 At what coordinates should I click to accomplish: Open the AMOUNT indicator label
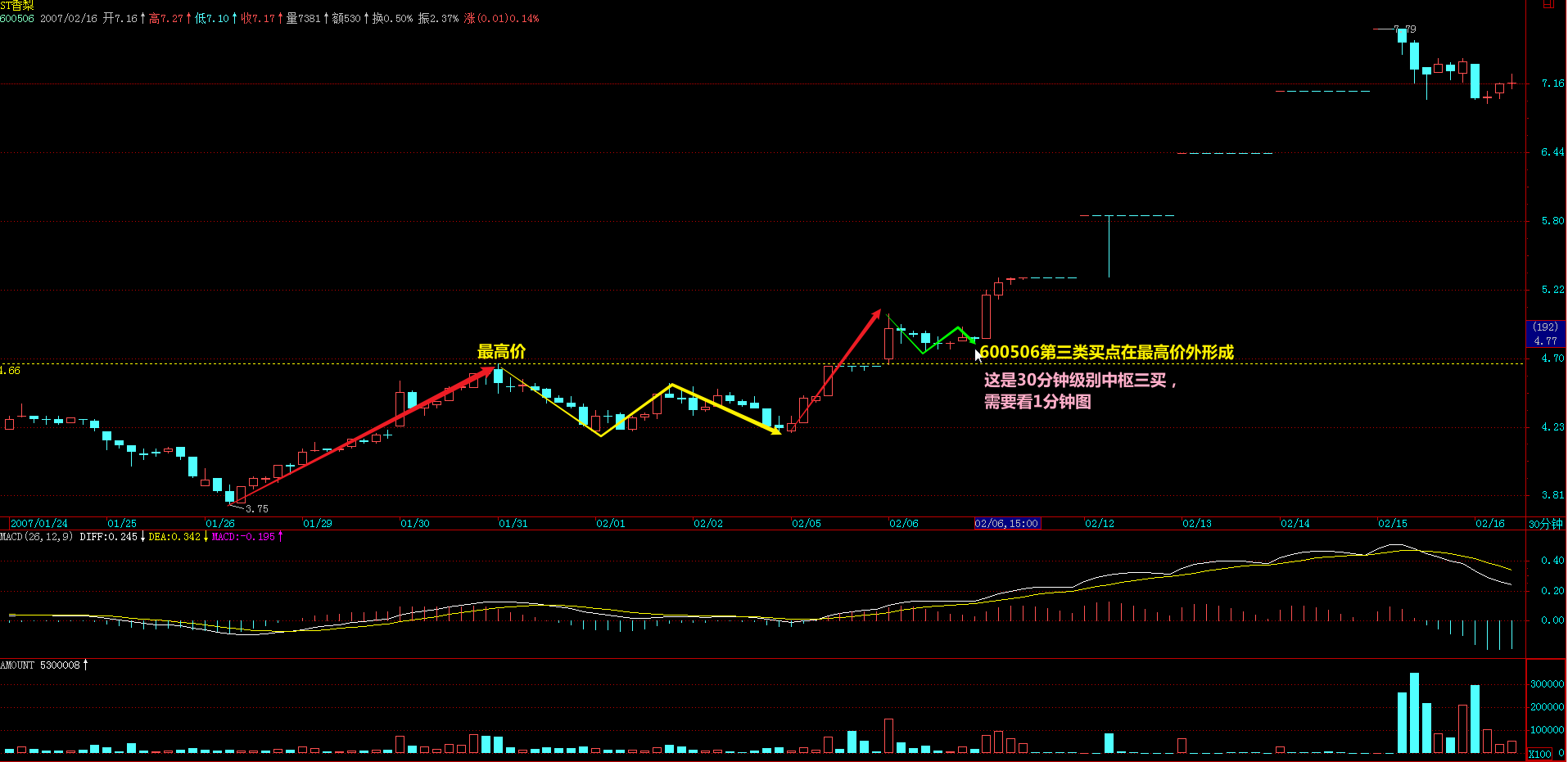coord(17,665)
